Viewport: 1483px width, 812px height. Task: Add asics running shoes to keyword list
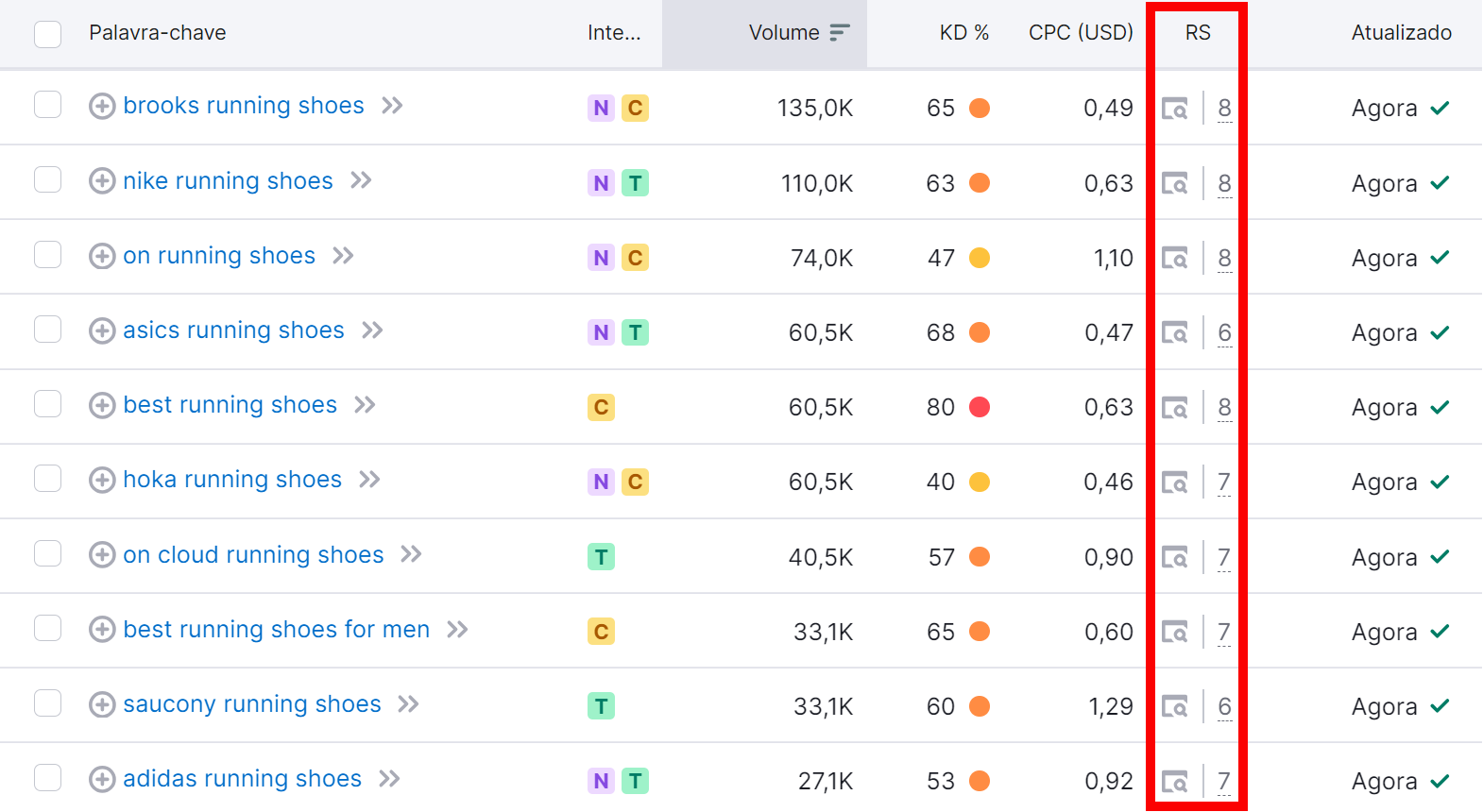(x=102, y=330)
